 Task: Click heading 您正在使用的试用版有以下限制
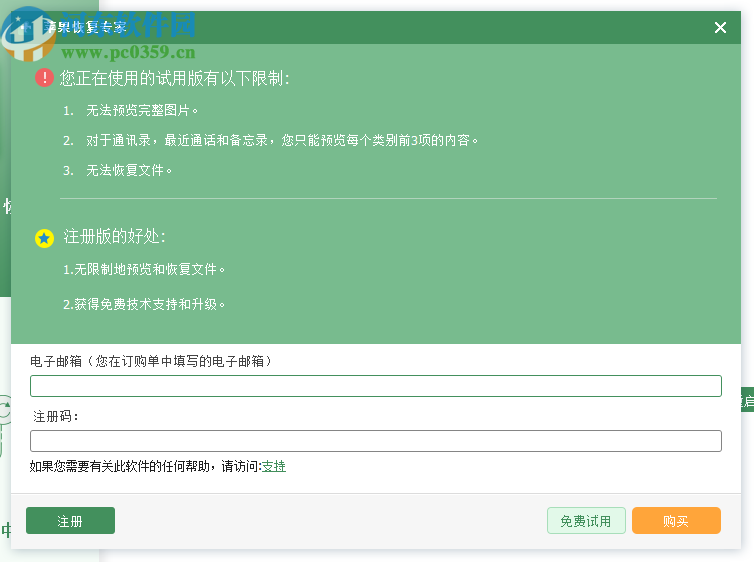(175, 78)
